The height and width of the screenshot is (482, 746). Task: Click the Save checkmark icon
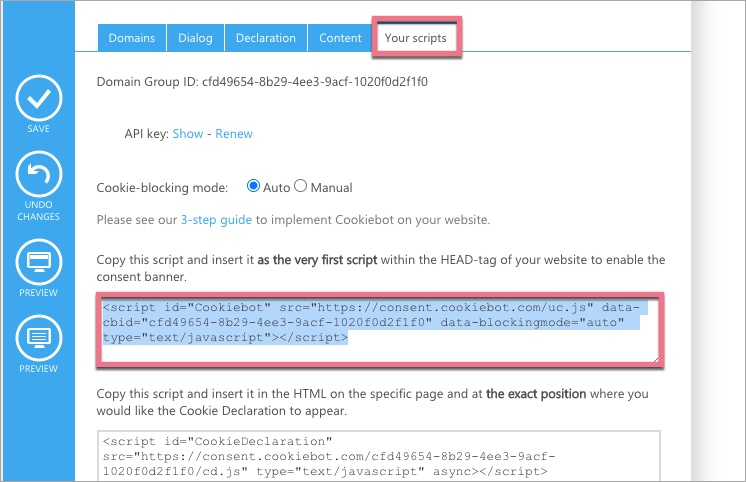[39, 97]
